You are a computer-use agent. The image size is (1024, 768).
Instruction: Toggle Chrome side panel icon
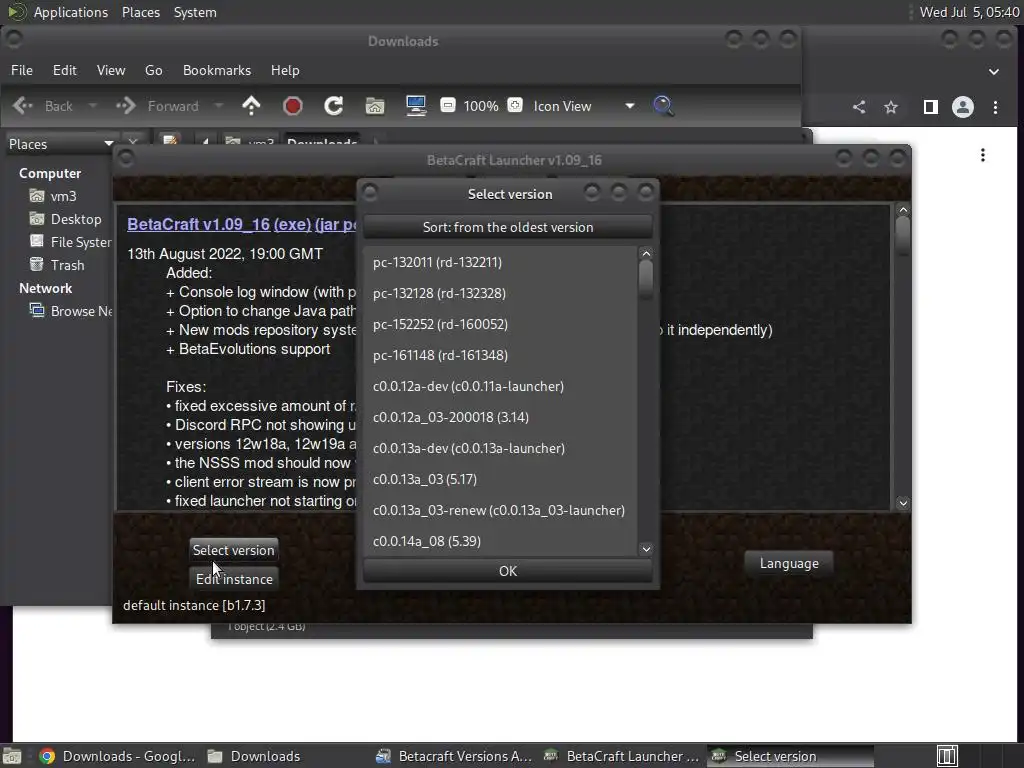[931, 107]
